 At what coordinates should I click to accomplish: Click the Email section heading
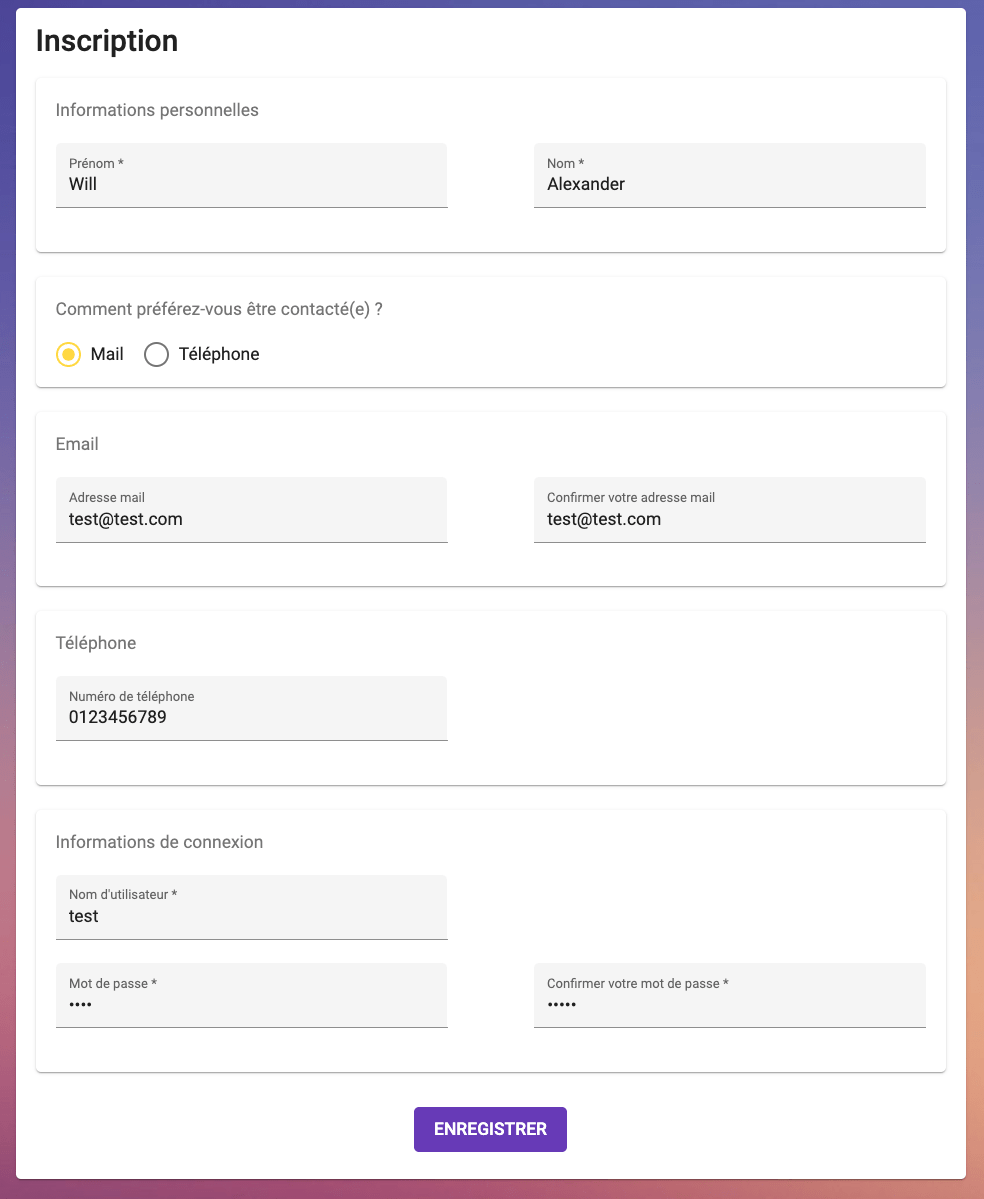77,444
